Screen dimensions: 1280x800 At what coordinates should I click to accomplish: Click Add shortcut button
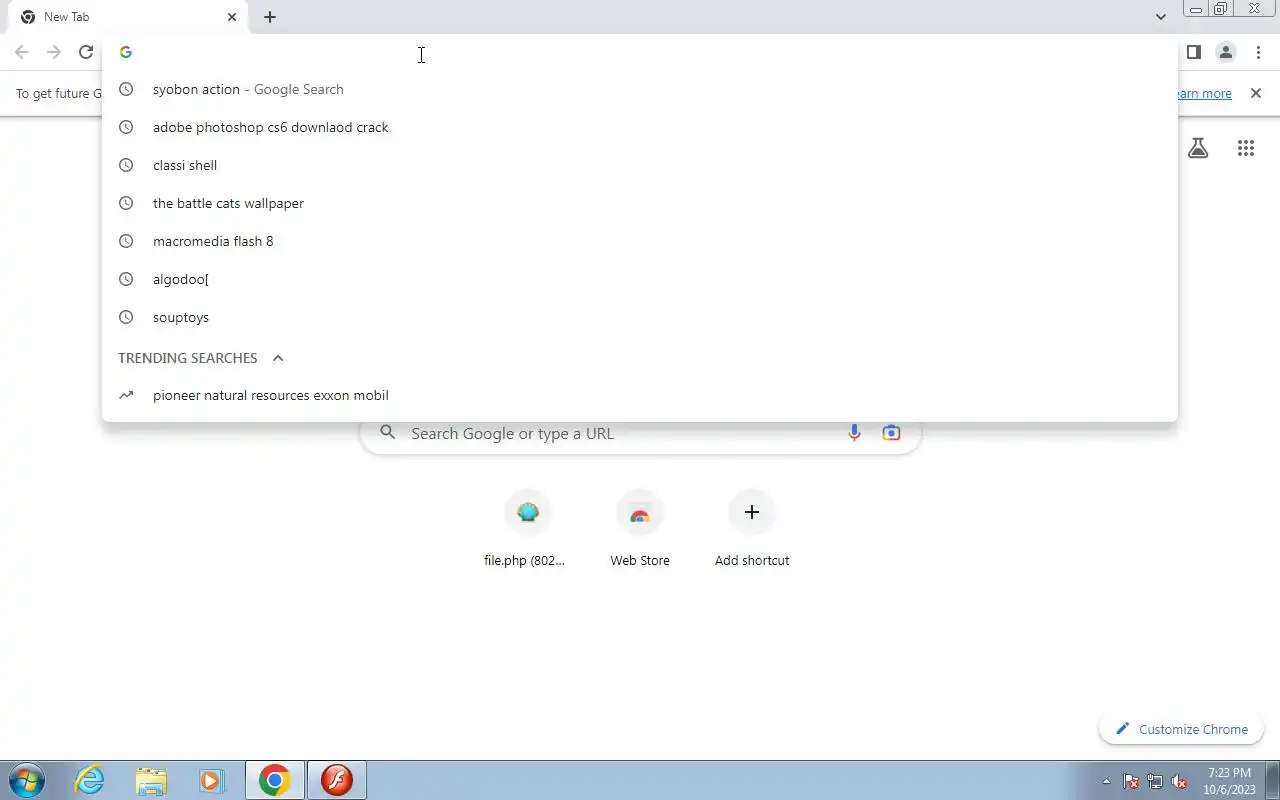[x=752, y=530]
